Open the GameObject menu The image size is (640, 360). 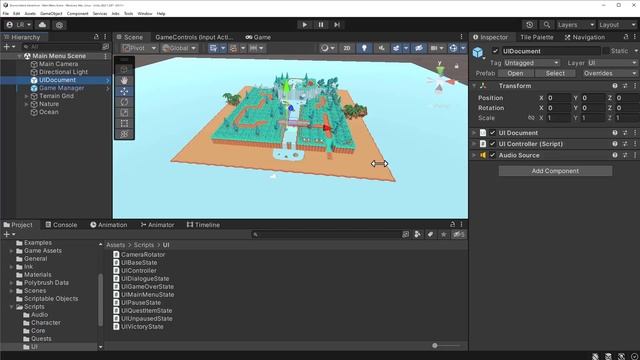[51, 13]
